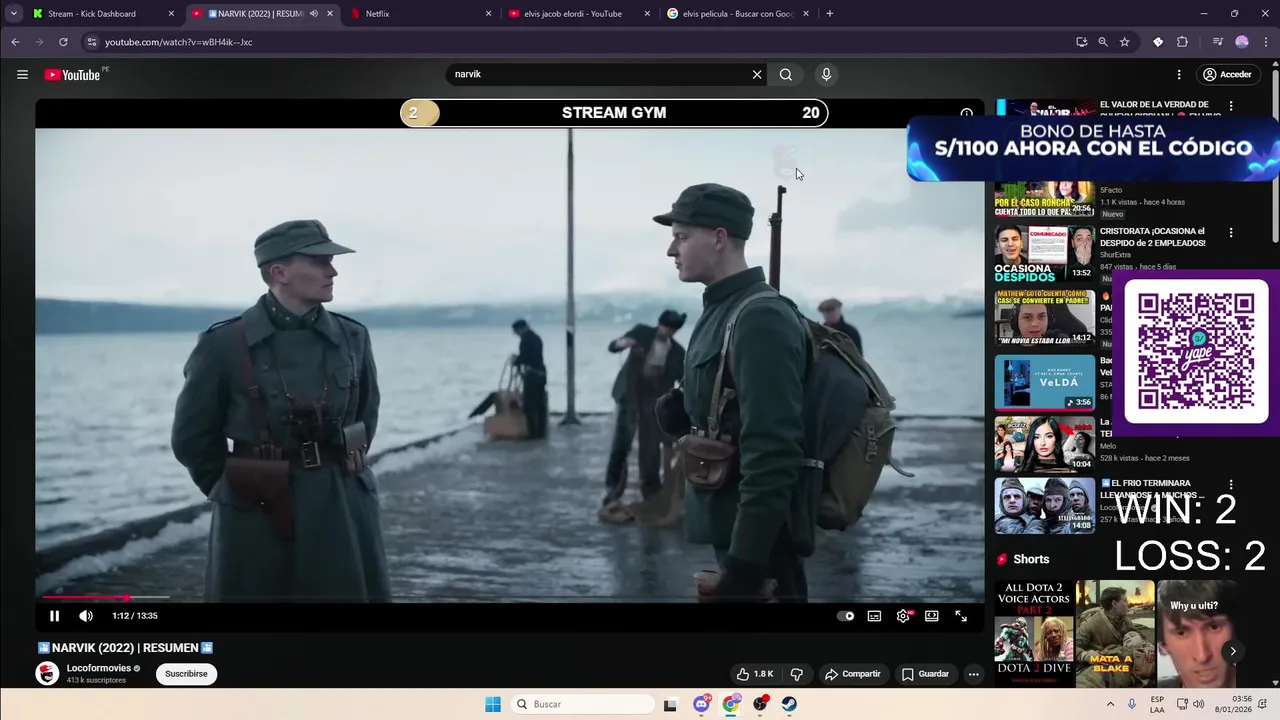Open the VeLDÁ 3:56 video thumbnail

click(x=1045, y=381)
